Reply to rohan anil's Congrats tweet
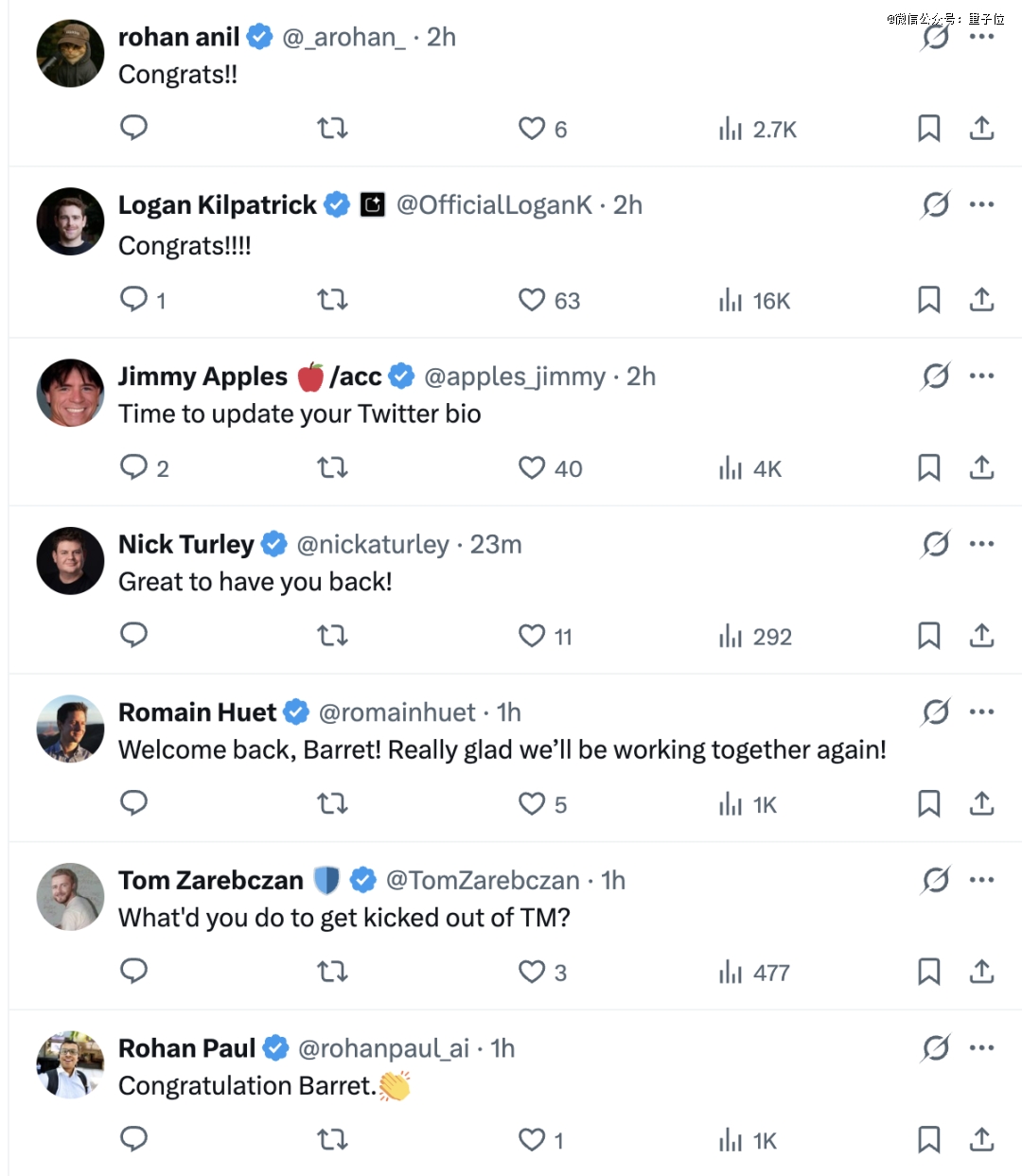 coord(133,128)
